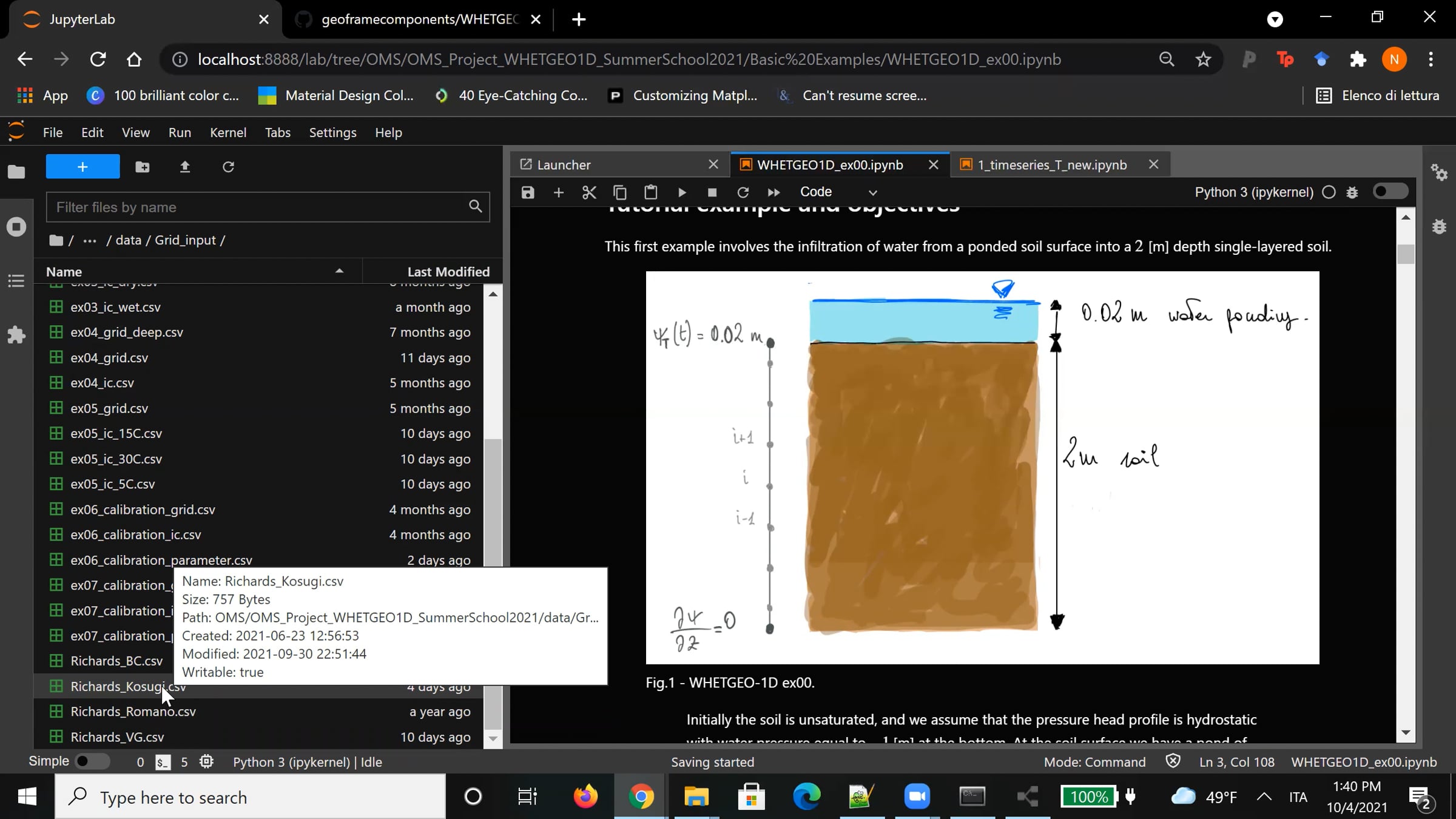Restart the kernel
The width and height of the screenshot is (1456, 819).
[x=743, y=192]
